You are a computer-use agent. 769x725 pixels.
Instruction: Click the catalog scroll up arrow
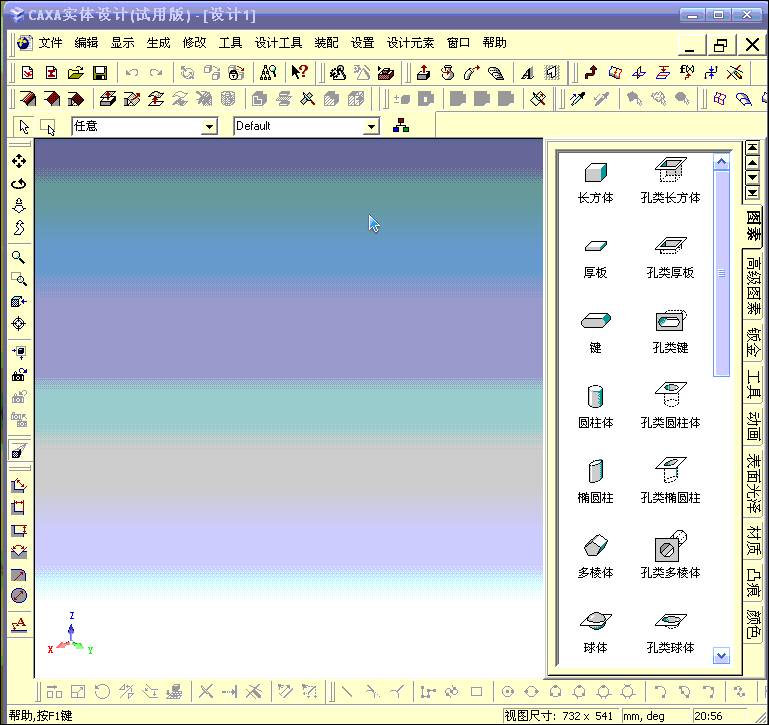(721, 162)
